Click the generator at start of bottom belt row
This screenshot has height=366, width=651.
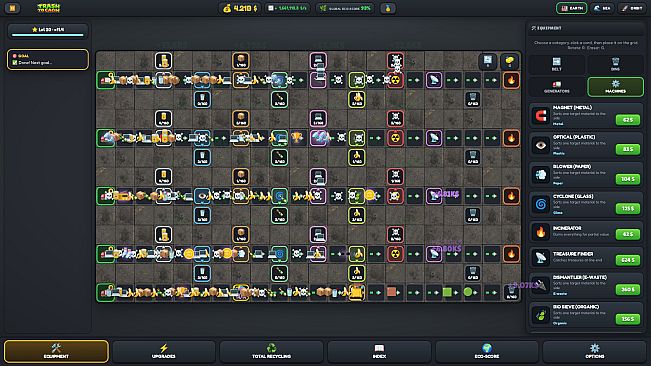tap(105, 292)
